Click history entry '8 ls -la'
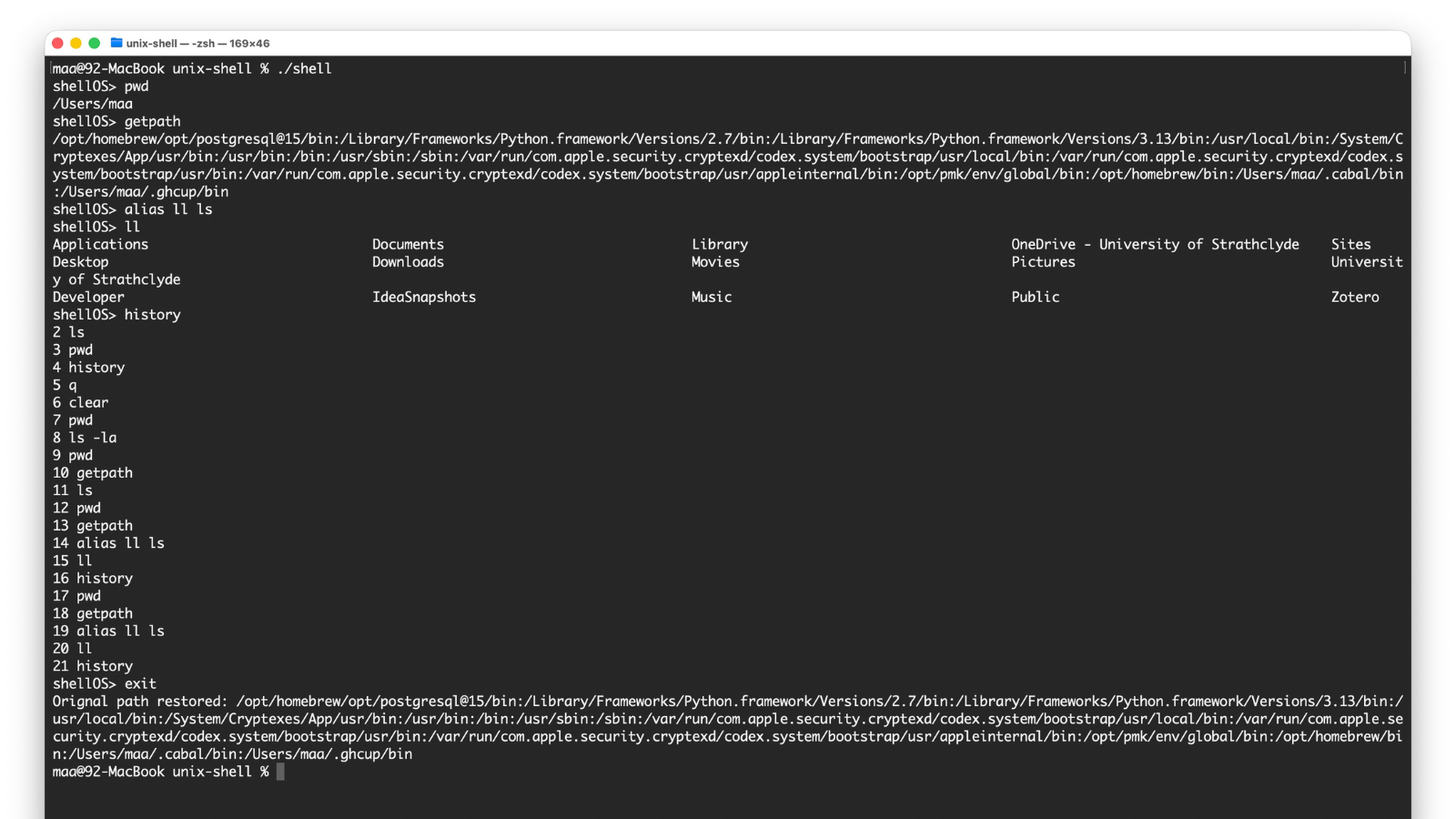The width and height of the screenshot is (1456, 819). 85,438
